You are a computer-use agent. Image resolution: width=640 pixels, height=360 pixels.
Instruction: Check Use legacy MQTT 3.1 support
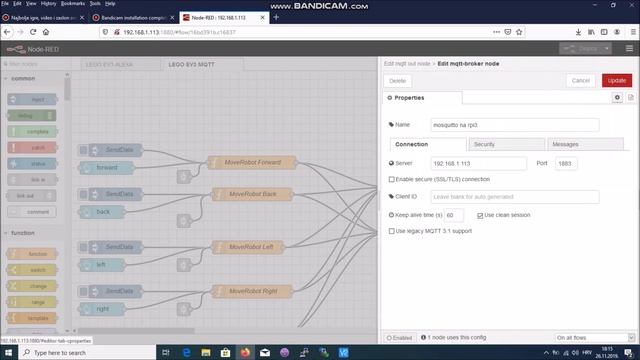(x=391, y=231)
